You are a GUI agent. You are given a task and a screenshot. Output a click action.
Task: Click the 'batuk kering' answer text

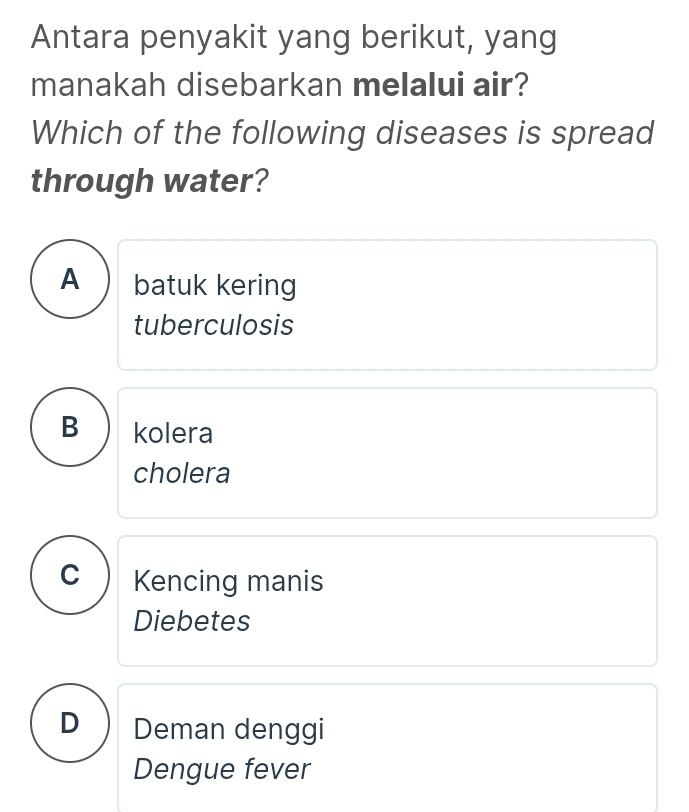click(215, 286)
